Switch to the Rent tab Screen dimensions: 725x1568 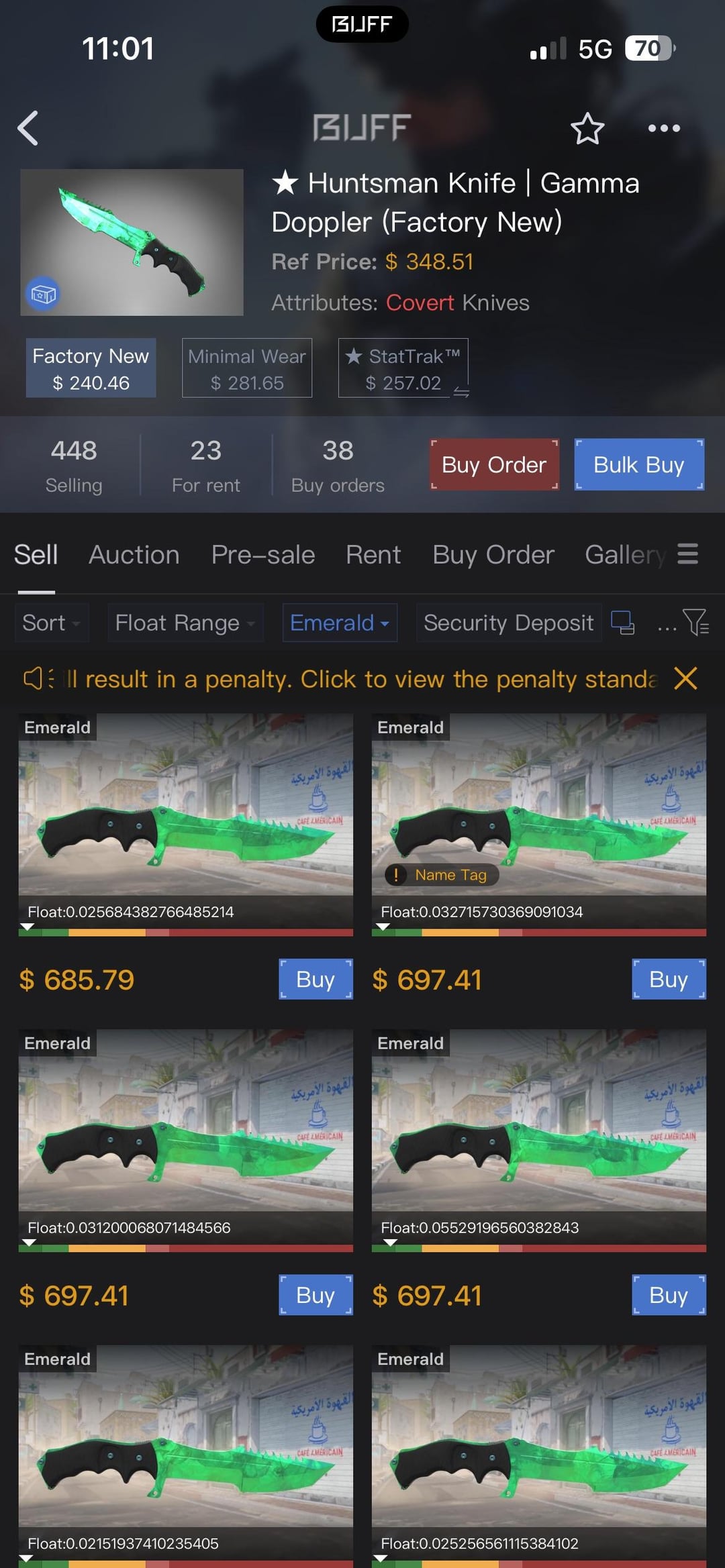point(373,555)
